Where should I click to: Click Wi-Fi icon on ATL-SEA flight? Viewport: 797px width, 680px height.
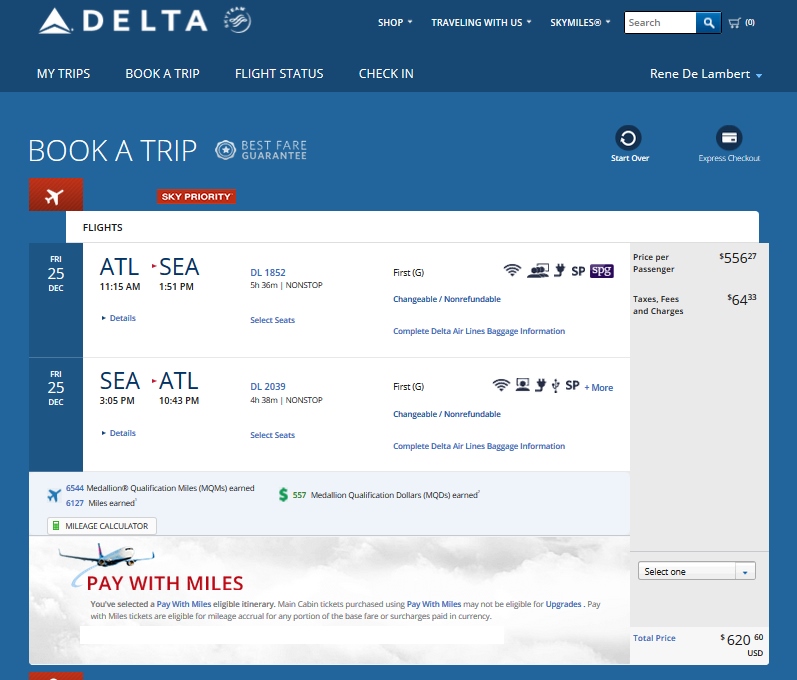tap(513, 270)
